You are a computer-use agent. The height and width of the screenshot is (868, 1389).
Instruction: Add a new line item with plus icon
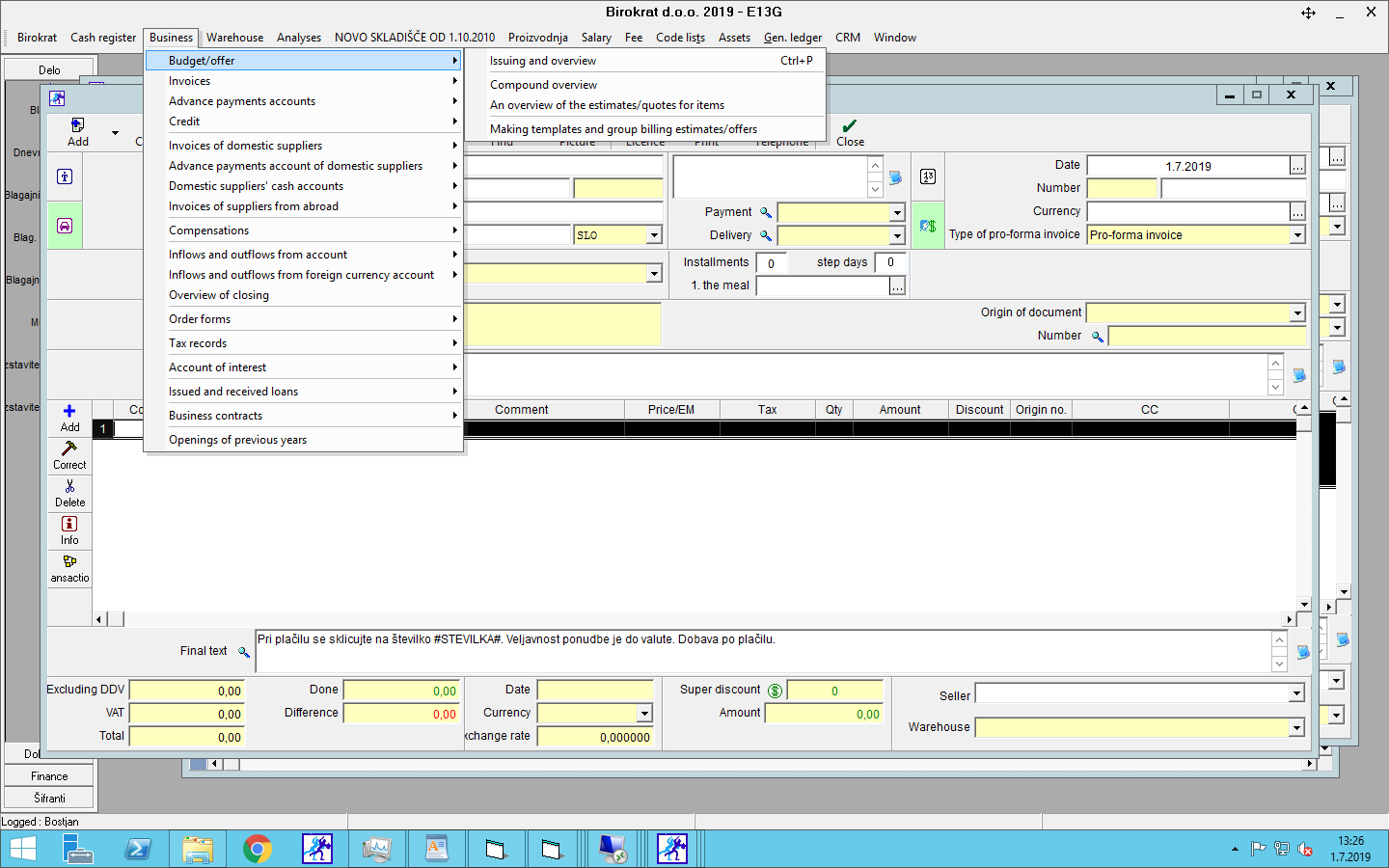click(x=69, y=411)
